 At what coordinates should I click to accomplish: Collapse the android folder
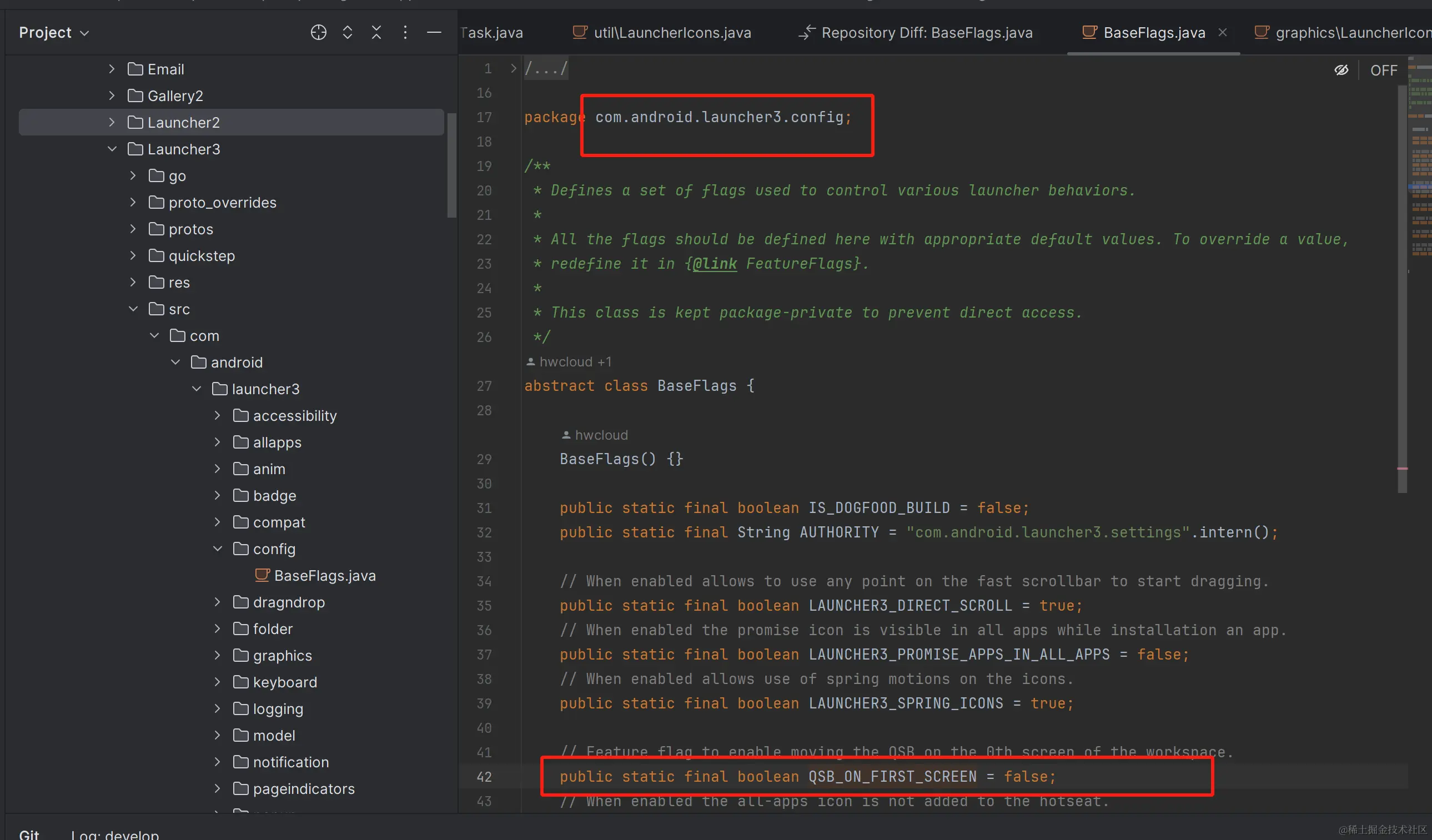[x=175, y=362]
